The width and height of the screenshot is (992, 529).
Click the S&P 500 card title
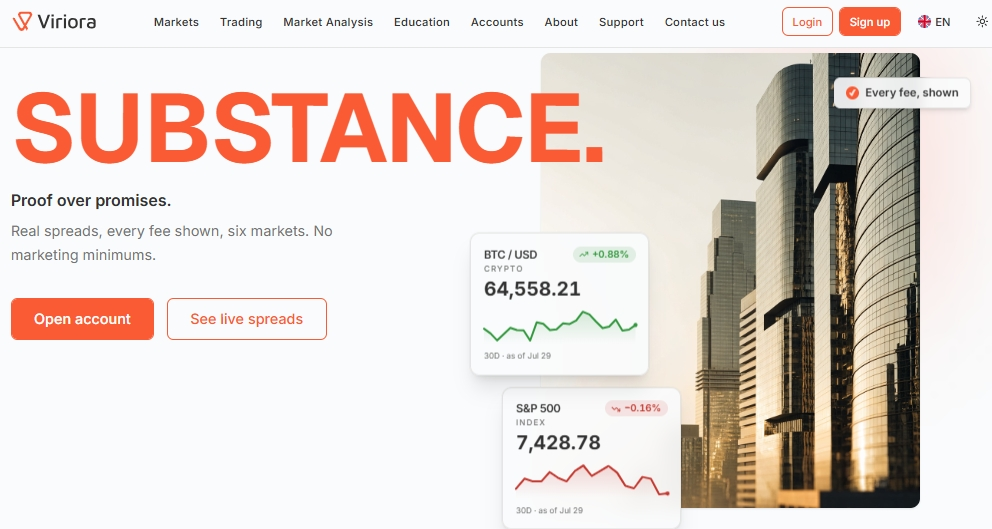point(538,408)
